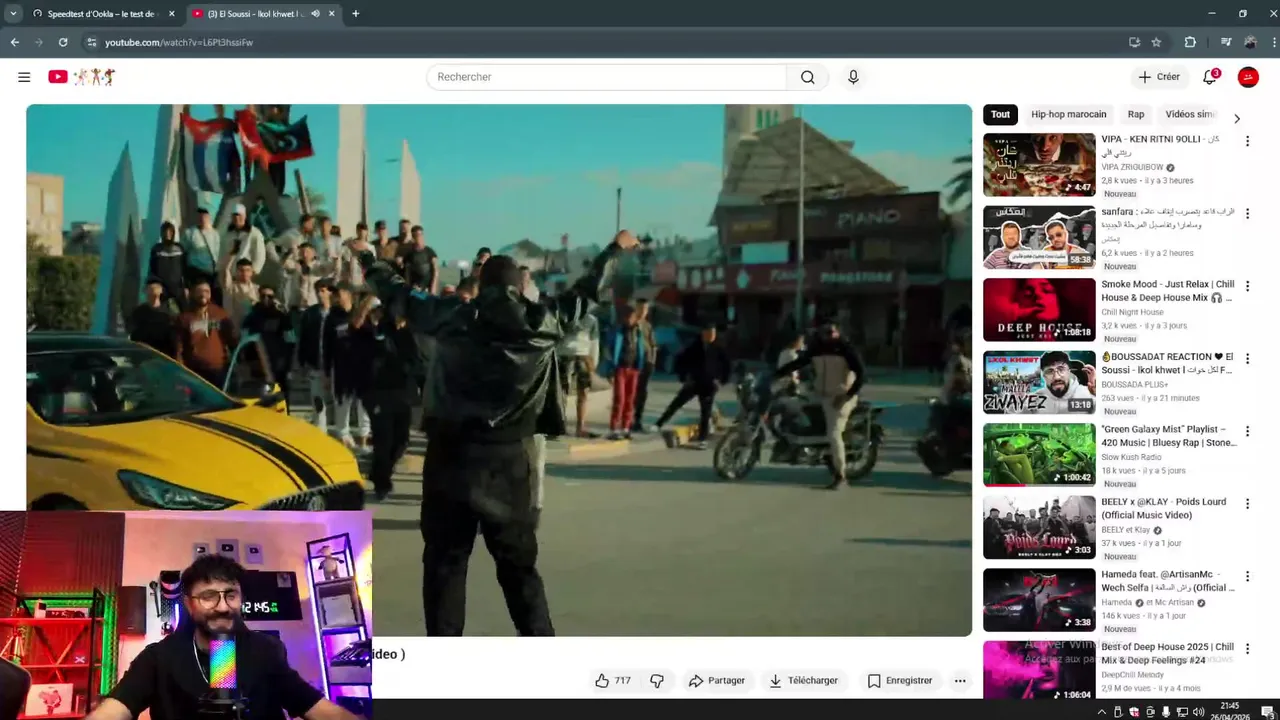
Task: Open options for Best of Deep House 2025
Action: click(x=1247, y=648)
